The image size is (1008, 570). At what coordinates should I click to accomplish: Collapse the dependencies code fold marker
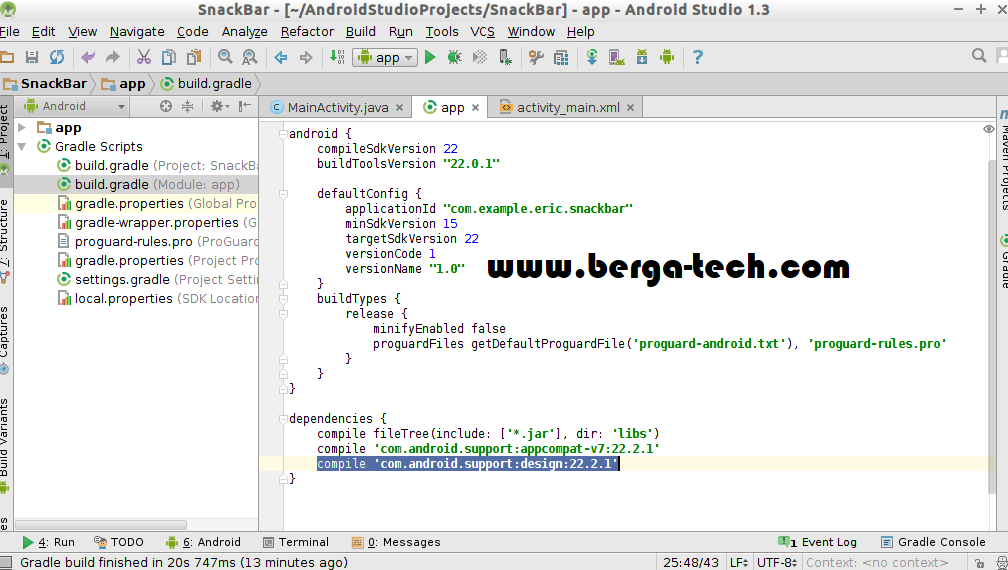pyautogui.click(x=283, y=419)
